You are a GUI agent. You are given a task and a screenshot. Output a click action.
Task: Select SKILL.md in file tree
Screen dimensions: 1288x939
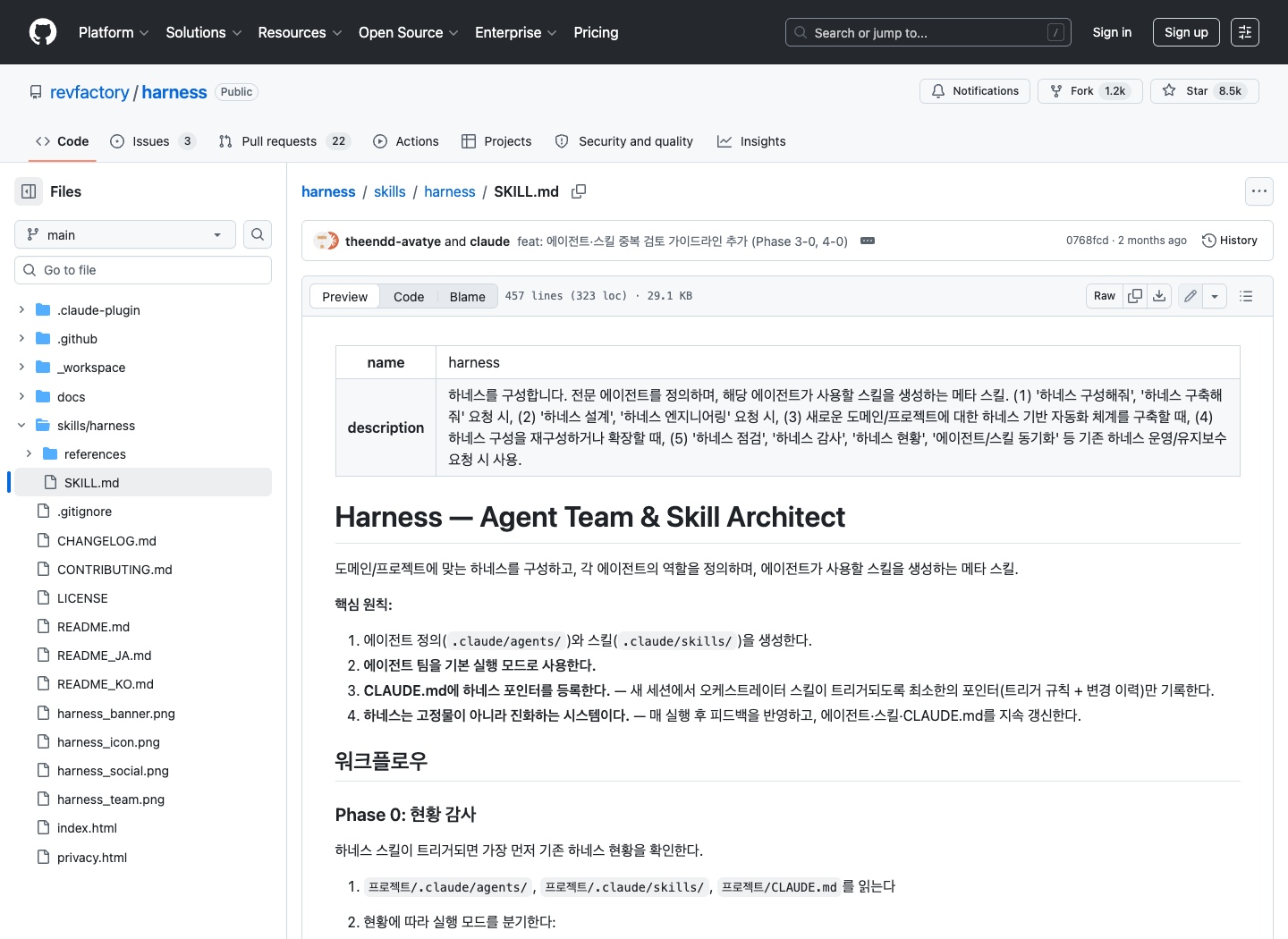(143, 482)
